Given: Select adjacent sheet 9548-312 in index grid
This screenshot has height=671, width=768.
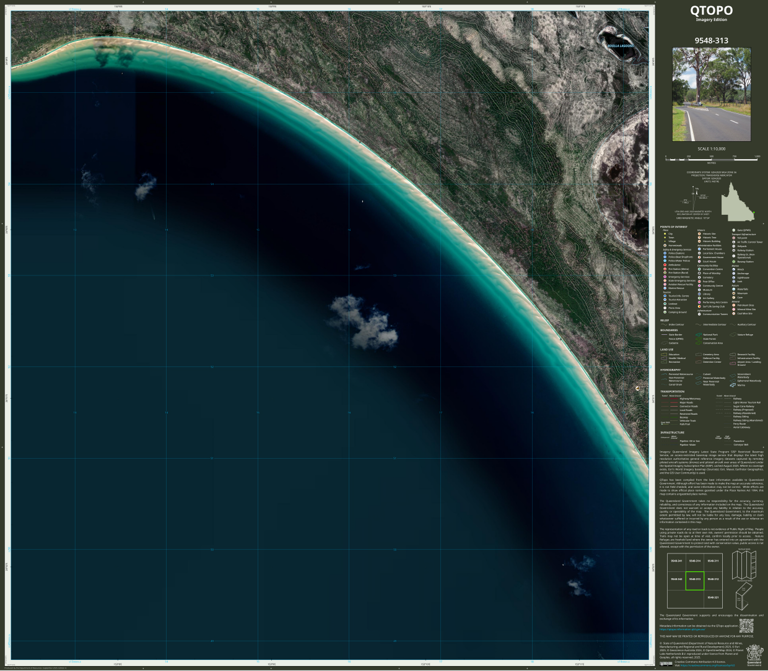Looking at the screenshot, I should coord(713,581).
